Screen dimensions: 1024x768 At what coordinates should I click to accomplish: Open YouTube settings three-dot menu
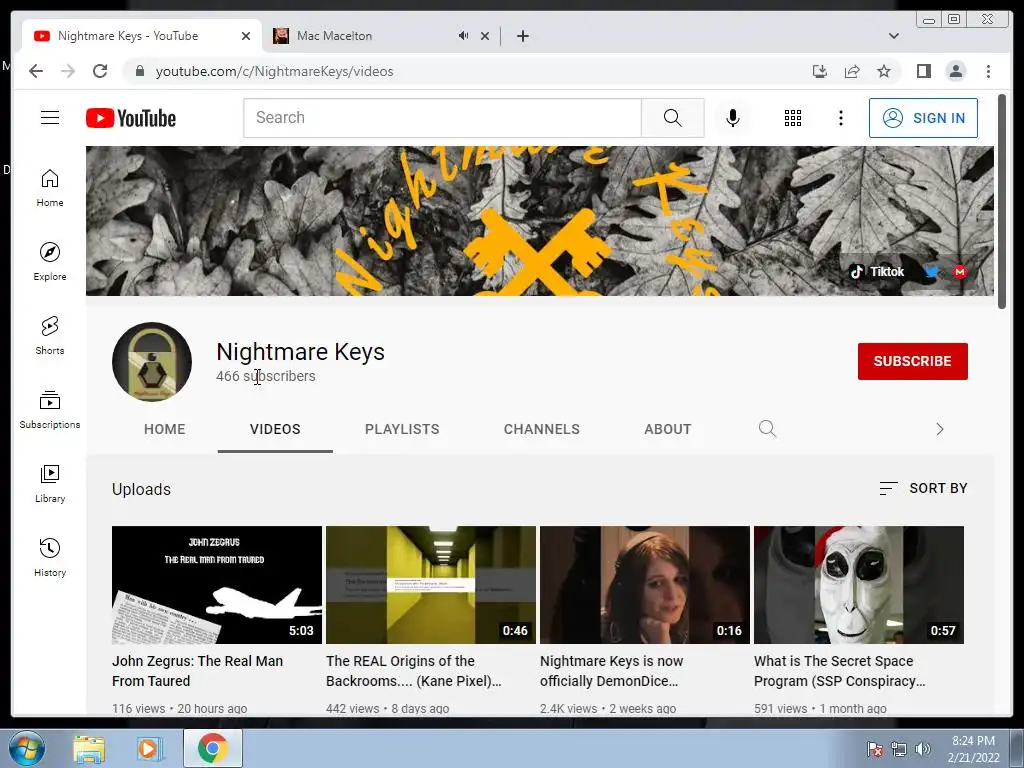(x=840, y=118)
